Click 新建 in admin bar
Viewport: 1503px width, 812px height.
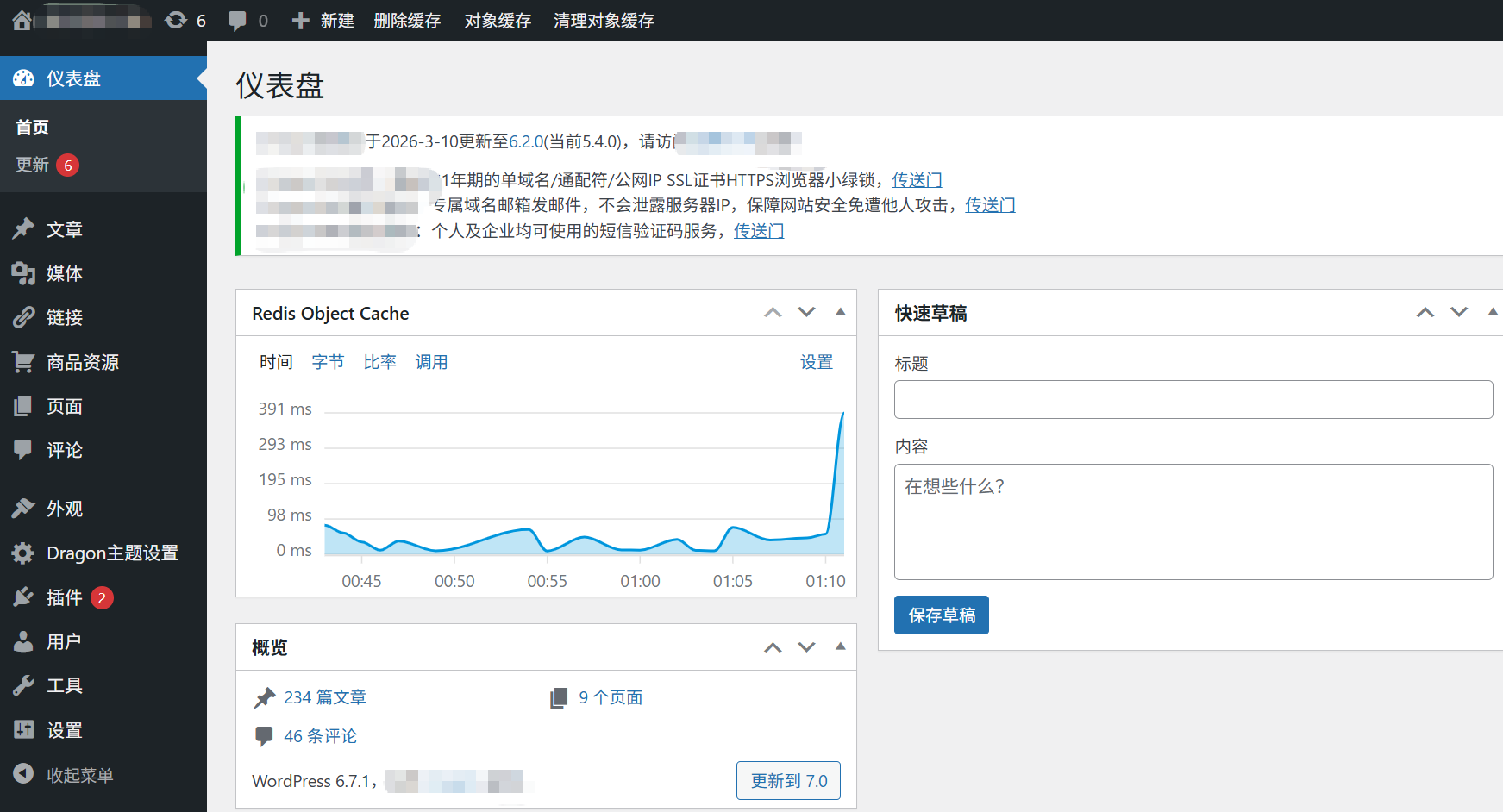click(x=337, y=21)
